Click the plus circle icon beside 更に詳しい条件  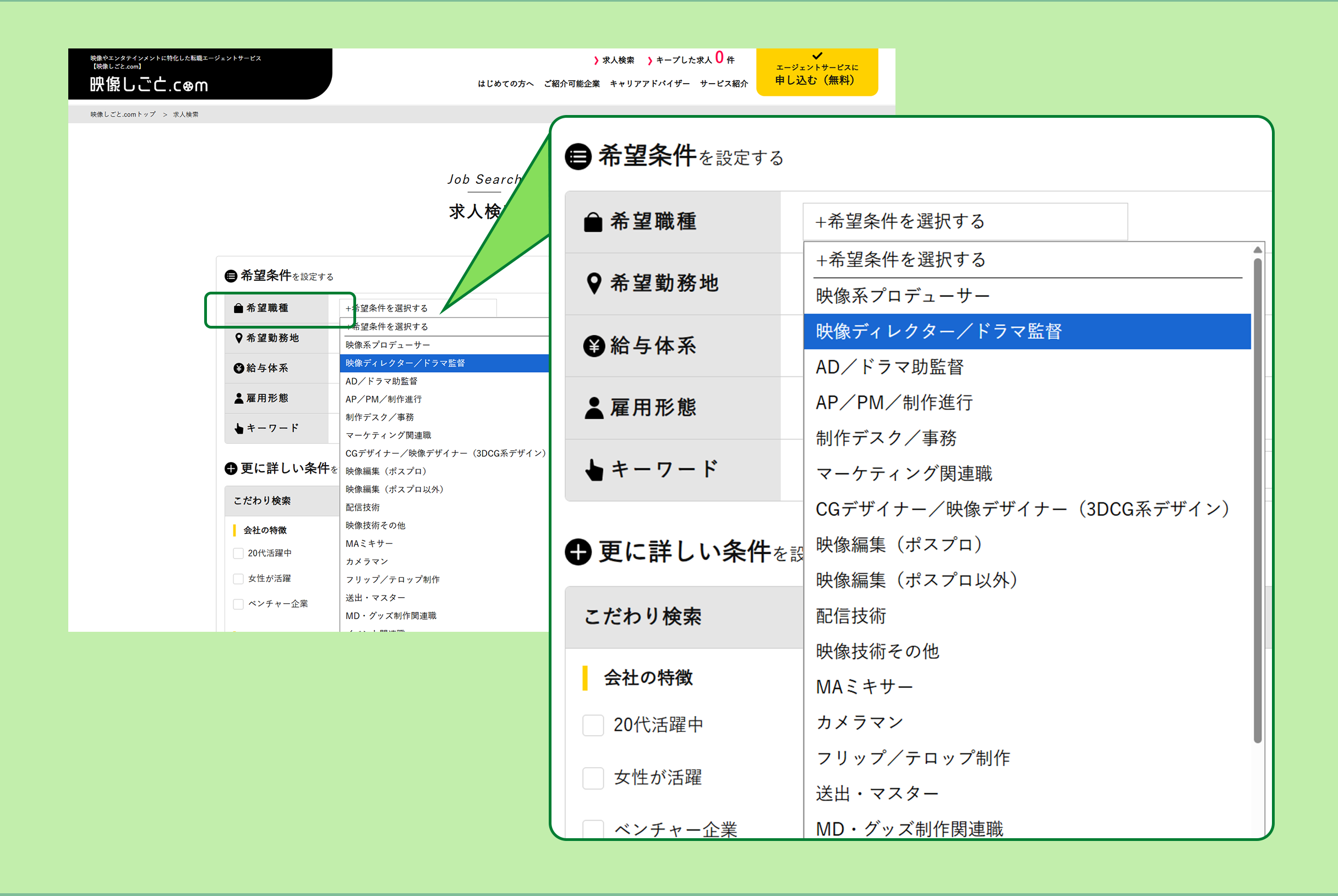pyautogui.click(x=577, y=552)
